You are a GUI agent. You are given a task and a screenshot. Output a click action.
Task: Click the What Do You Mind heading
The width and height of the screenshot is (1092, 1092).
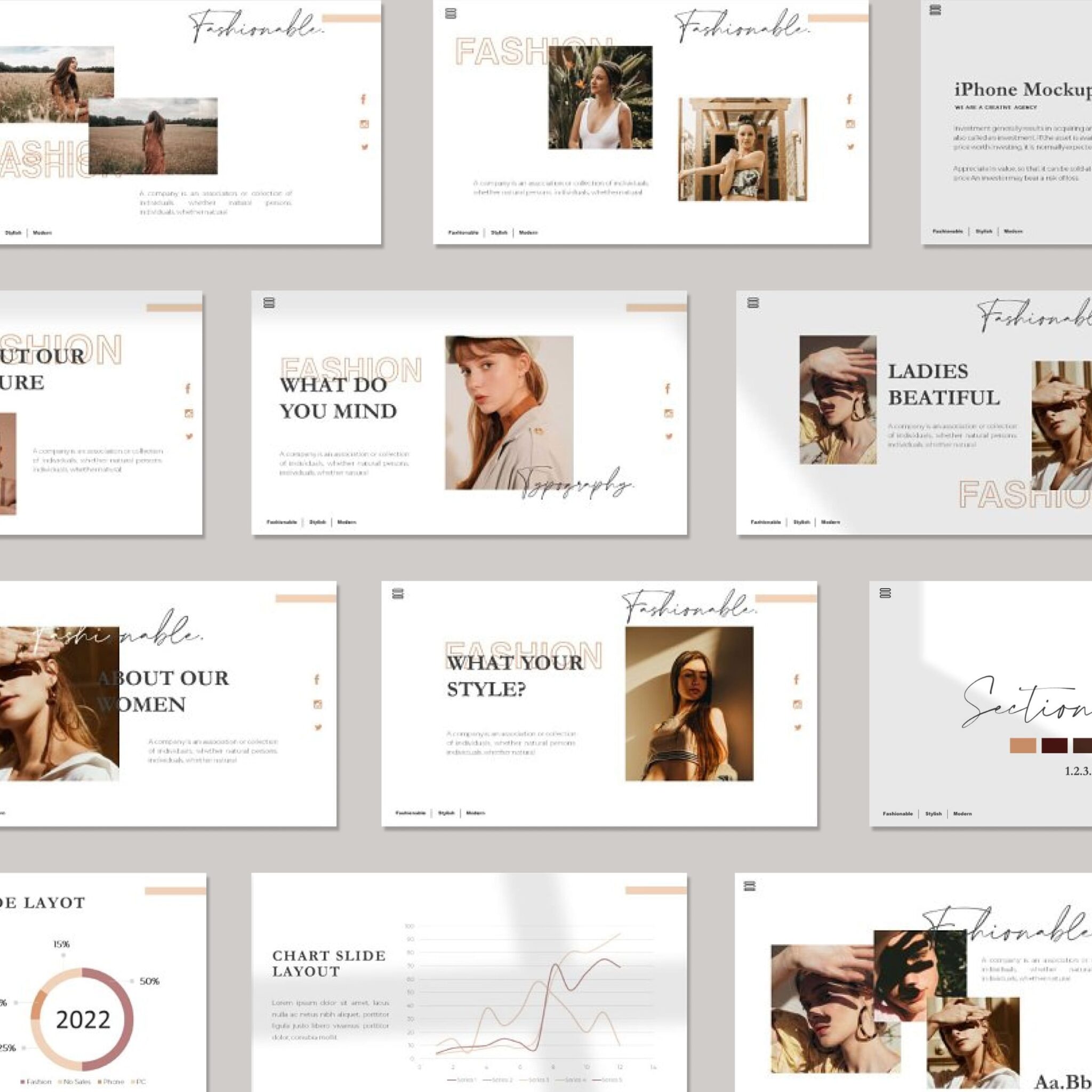point(338,398)
